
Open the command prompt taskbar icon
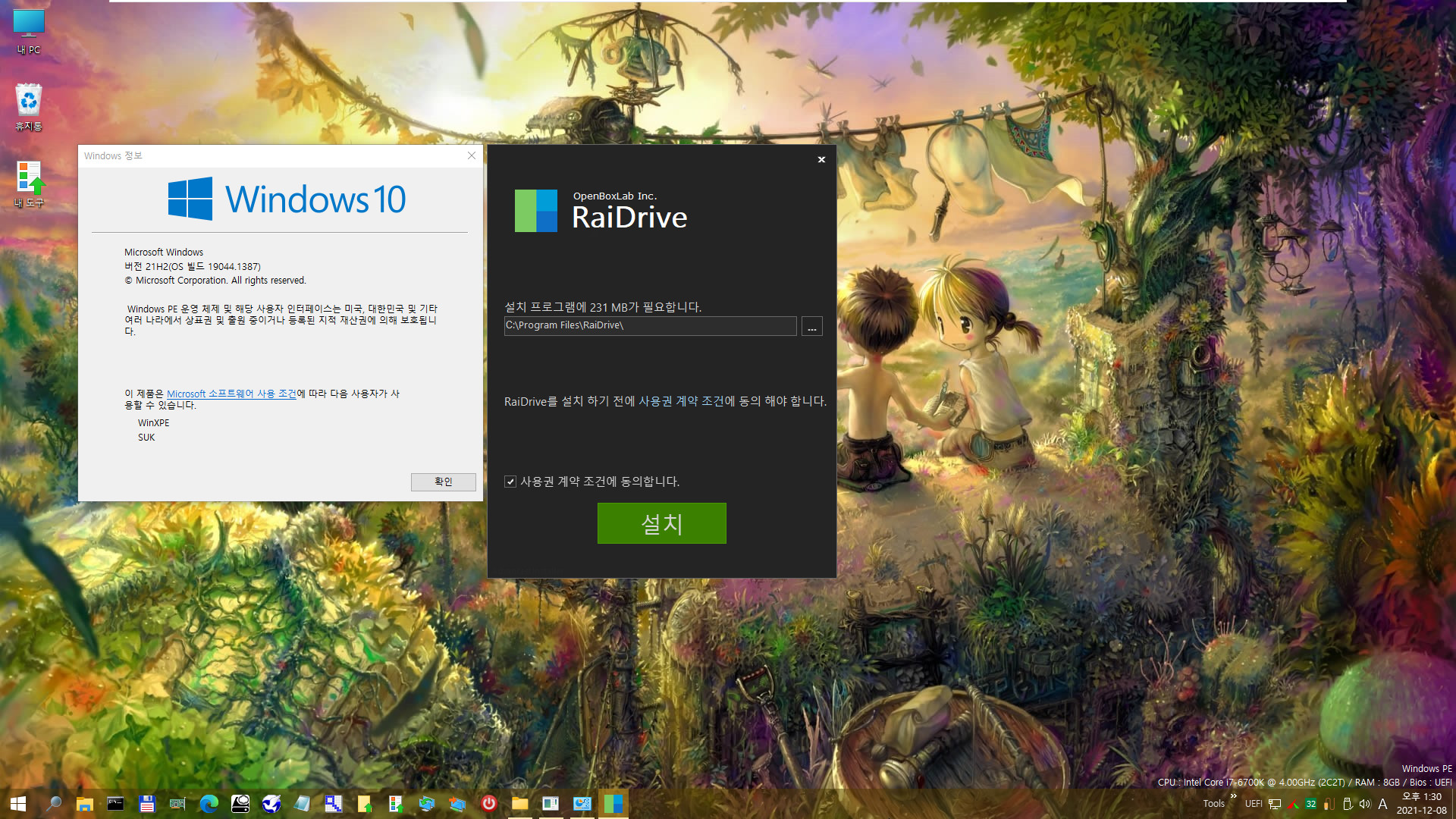click(115, 803)
